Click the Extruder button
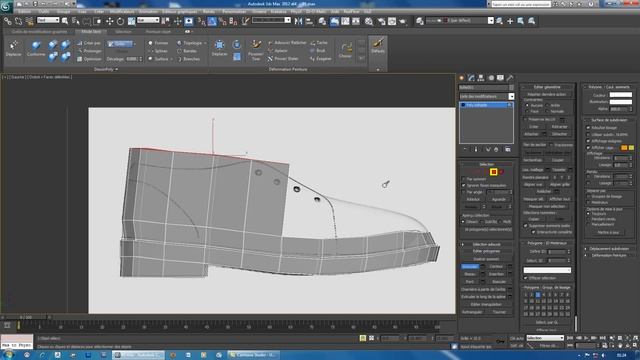The height and width of the screenshot is (360, 640). click(x=469, y=267)
